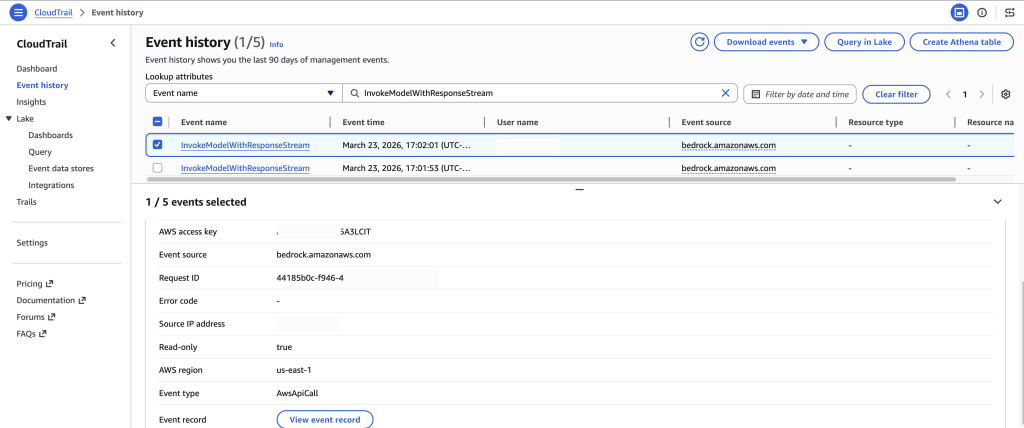Click the View event record button
The image size is (1024, 428).
[325, 420]
